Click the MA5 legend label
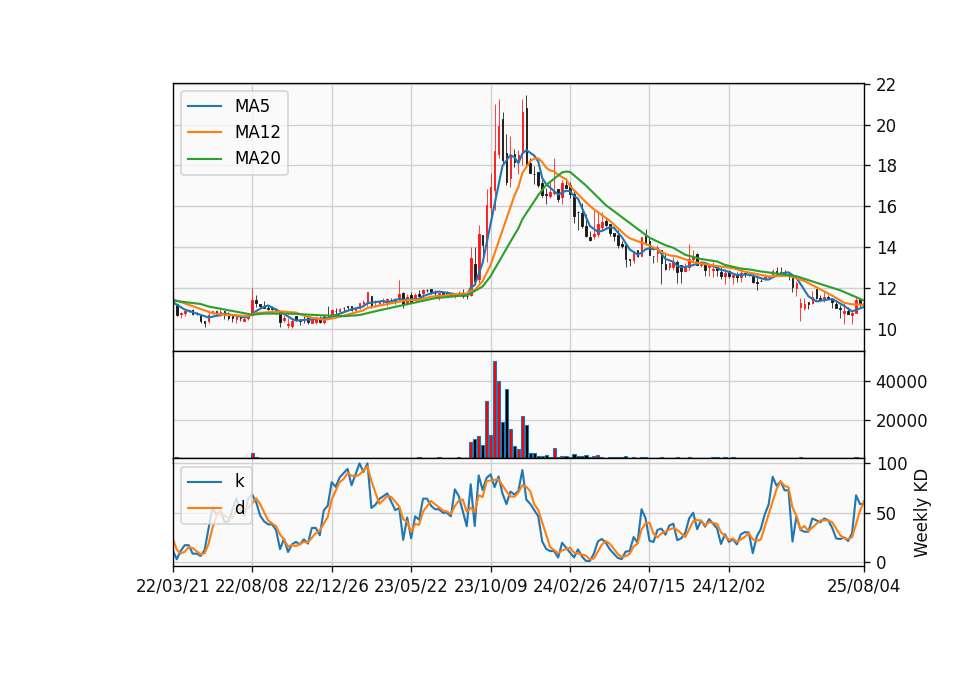This screenshot has width=960, height=690. tap(252, 106)
